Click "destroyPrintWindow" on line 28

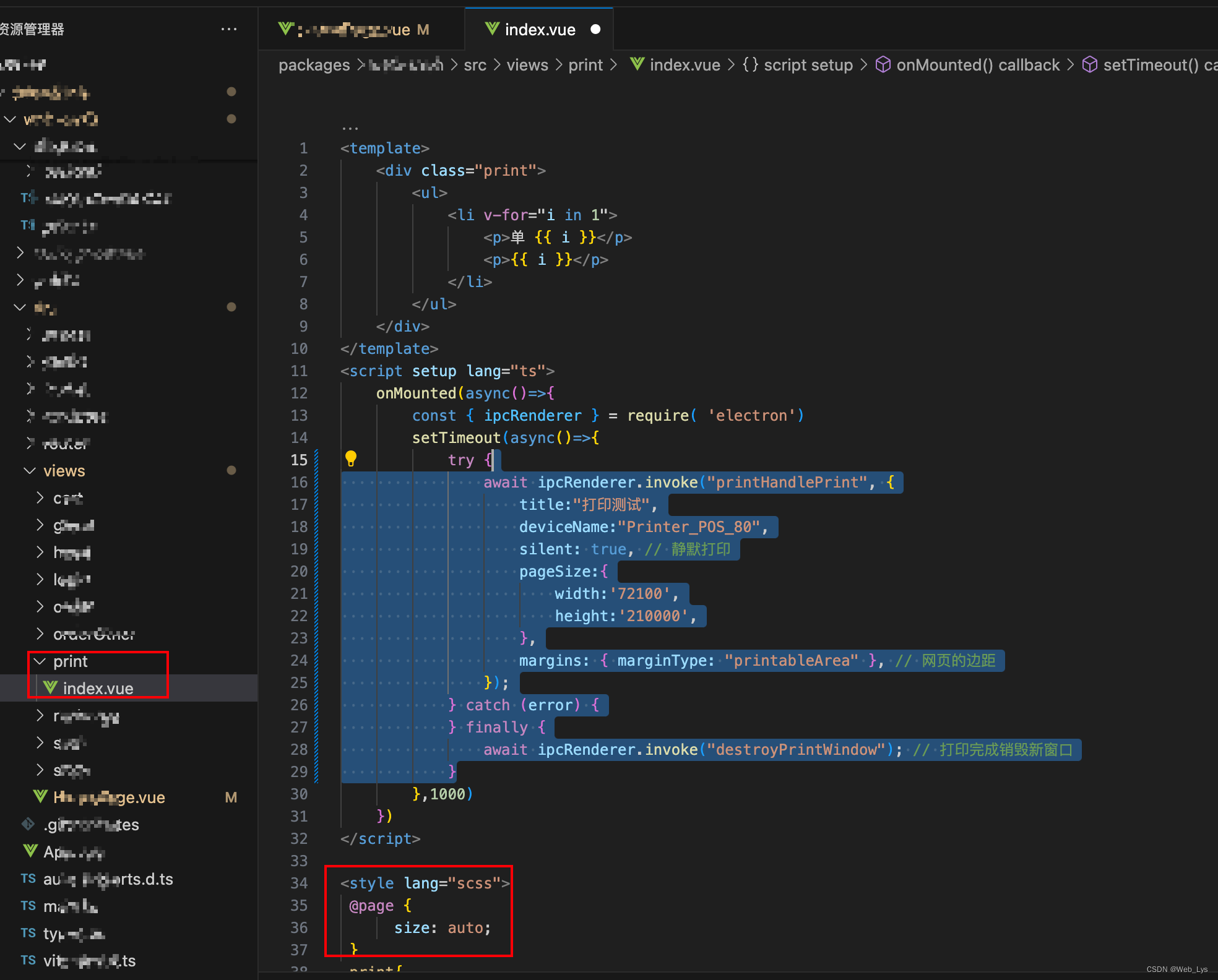pos(796,749)
